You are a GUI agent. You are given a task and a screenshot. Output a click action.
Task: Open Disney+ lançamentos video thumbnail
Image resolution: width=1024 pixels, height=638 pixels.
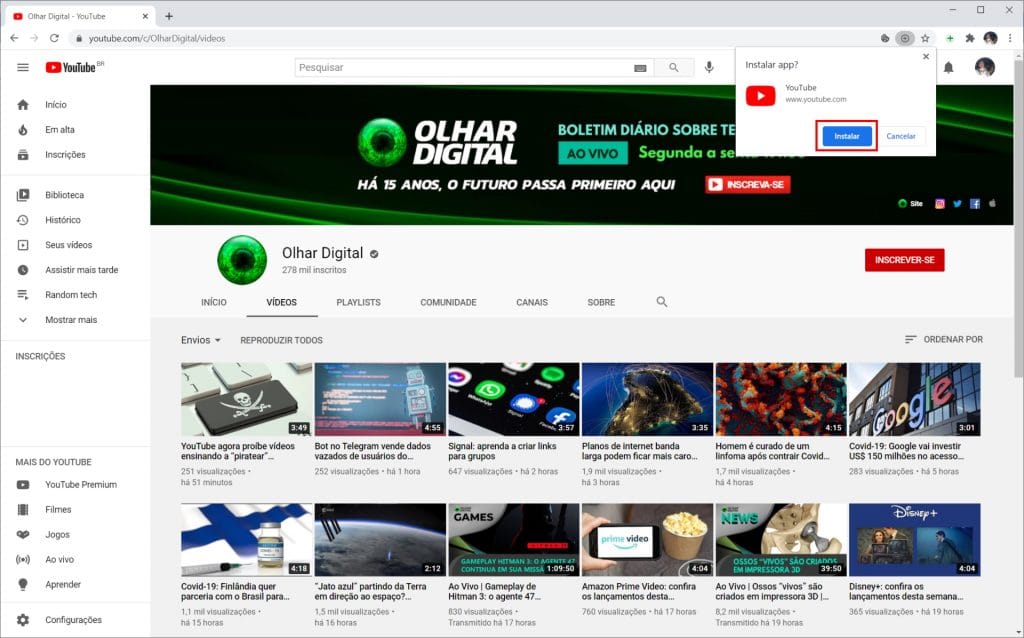(914, 539)
